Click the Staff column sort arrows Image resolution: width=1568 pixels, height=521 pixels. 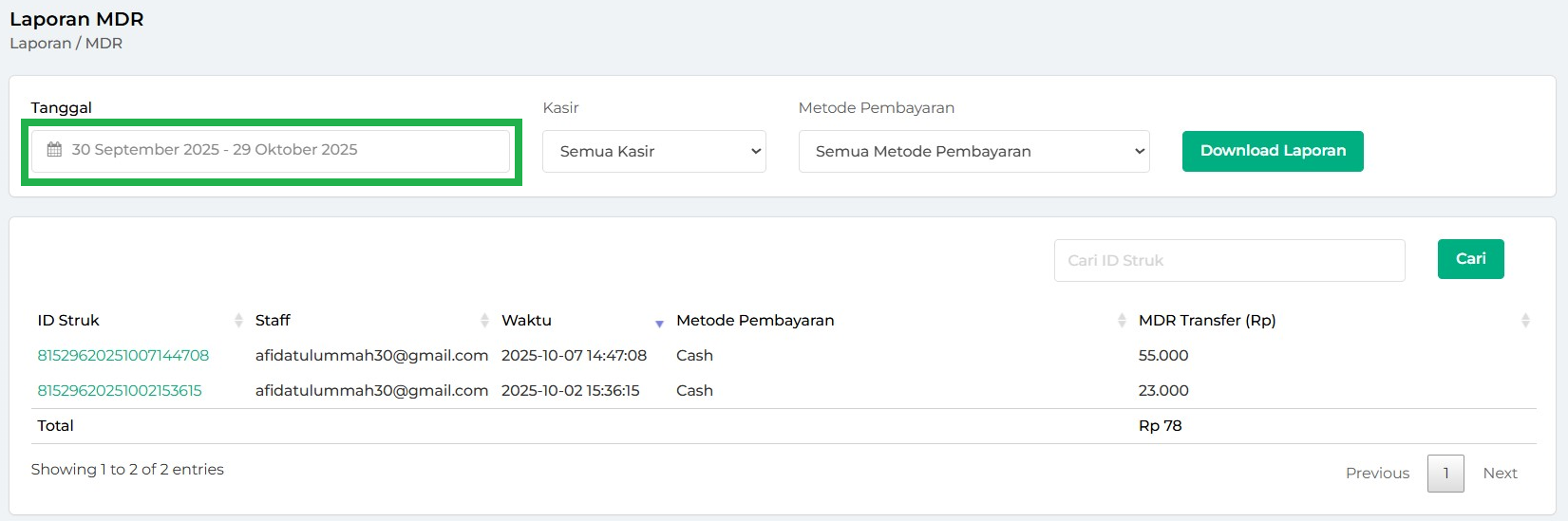coord(484,321)
